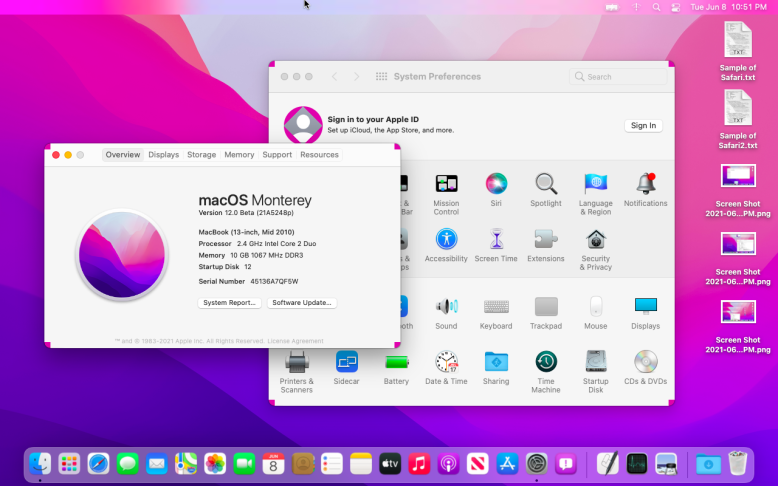Open Displays preference pane icon
The height and width of the screenshot is (486, 778).
646,307
